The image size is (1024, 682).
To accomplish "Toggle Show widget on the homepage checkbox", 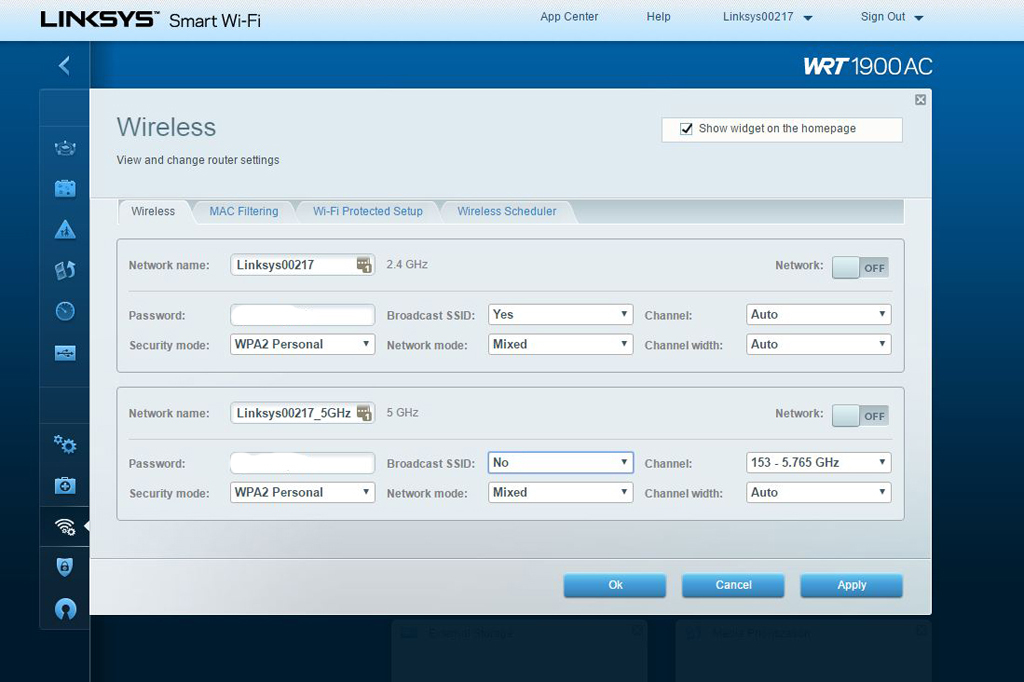I will tap(686, 129).
